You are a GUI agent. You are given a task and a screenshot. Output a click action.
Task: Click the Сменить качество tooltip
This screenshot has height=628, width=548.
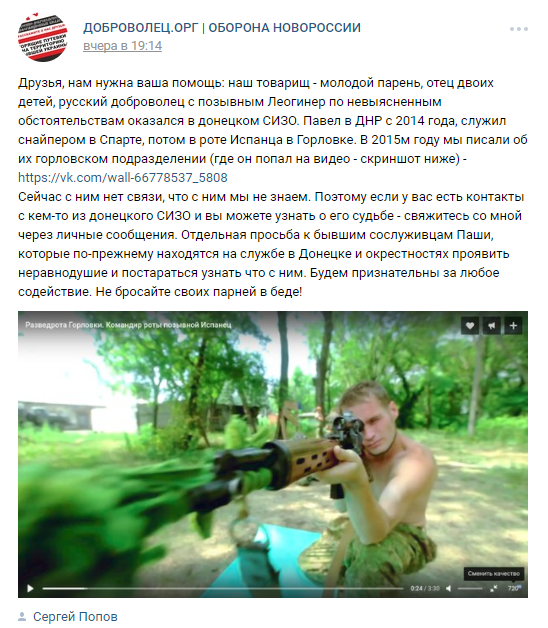tap(494, 574)
